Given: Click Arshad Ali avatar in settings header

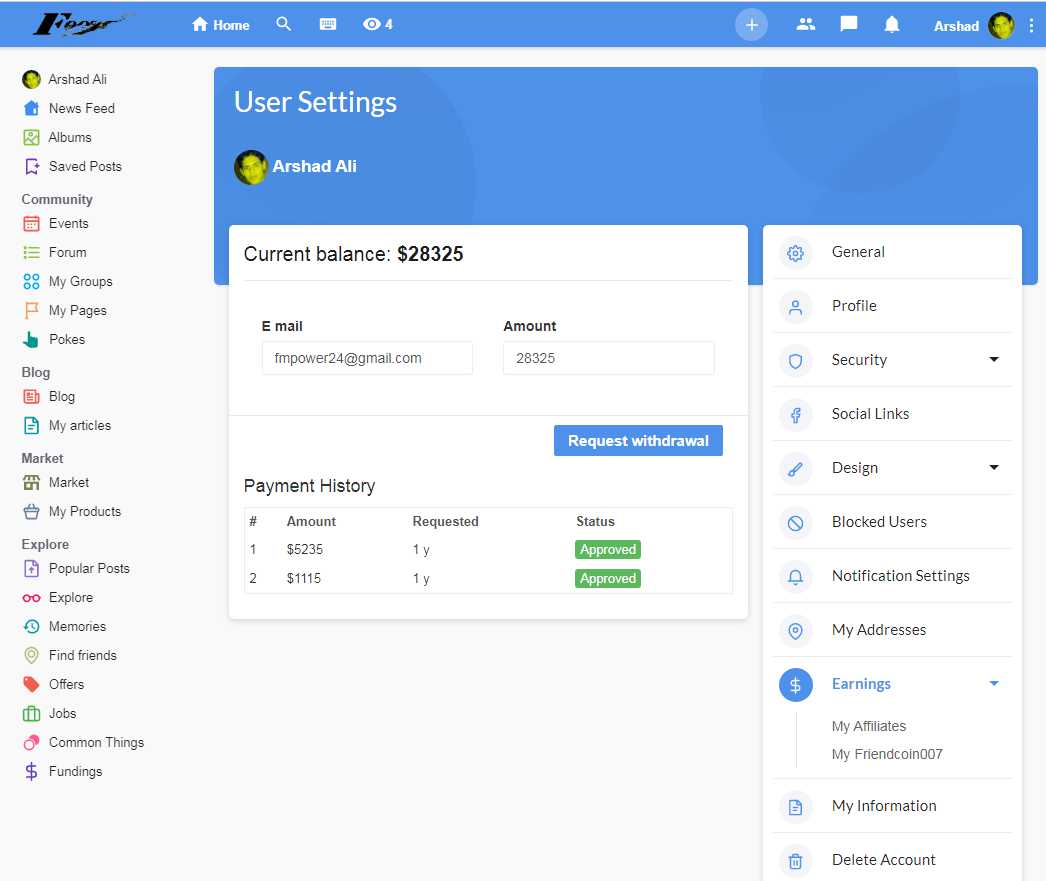Looking at the screenshot, I should [x=251, y=167].
